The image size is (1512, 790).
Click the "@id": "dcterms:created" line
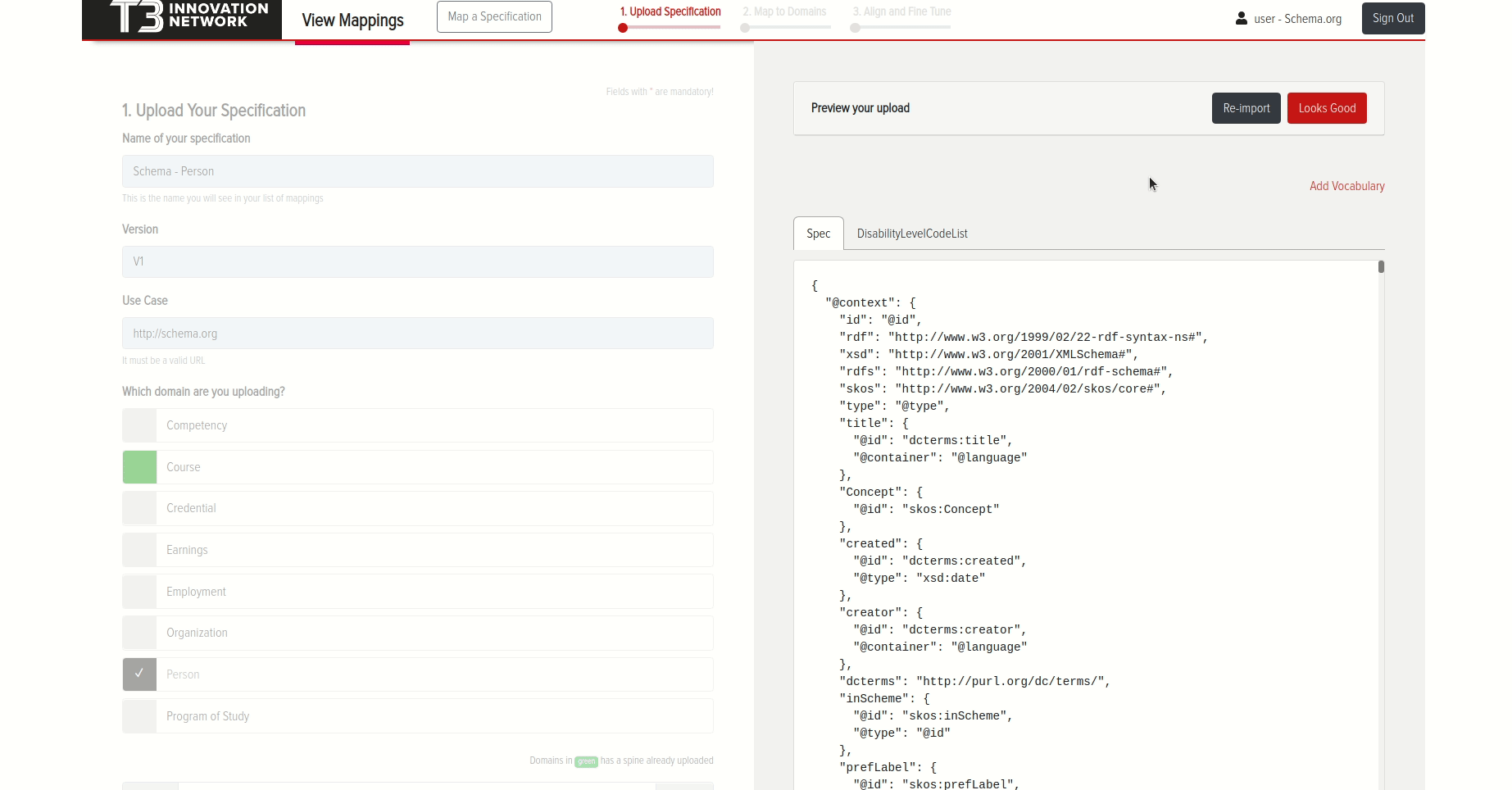[940, 561]
